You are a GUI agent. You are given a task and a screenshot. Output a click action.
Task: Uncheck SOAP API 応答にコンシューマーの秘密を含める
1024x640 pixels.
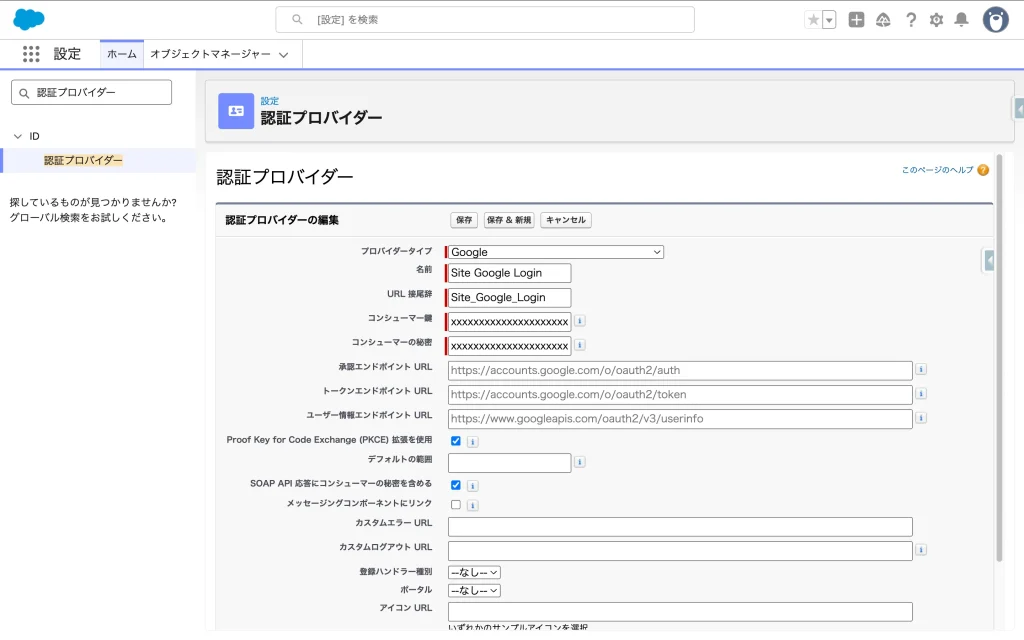[456, 485]
